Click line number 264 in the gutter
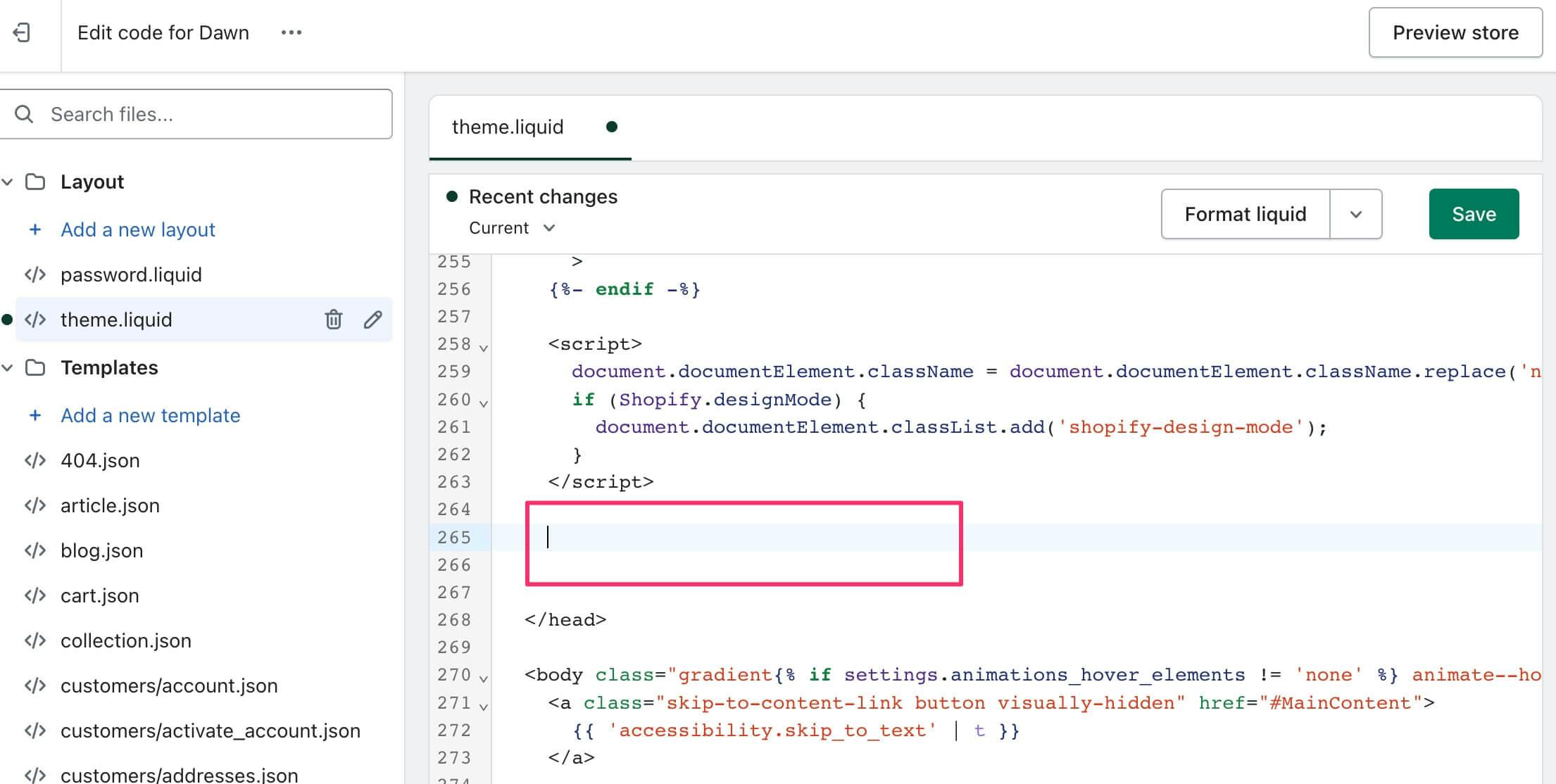This screenshot has height=784, width=1556. [x=454, y=510]
